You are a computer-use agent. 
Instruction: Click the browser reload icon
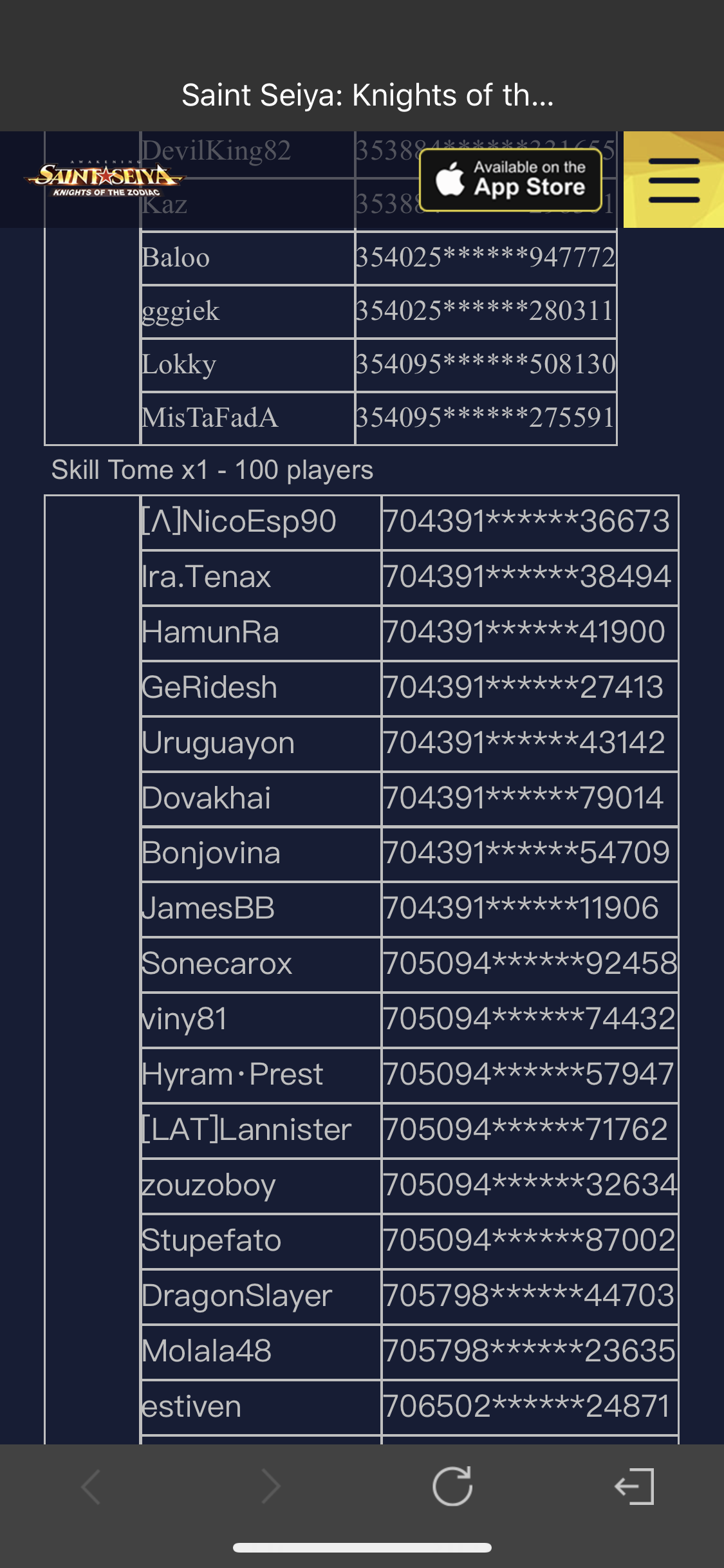pos(452,1487)
